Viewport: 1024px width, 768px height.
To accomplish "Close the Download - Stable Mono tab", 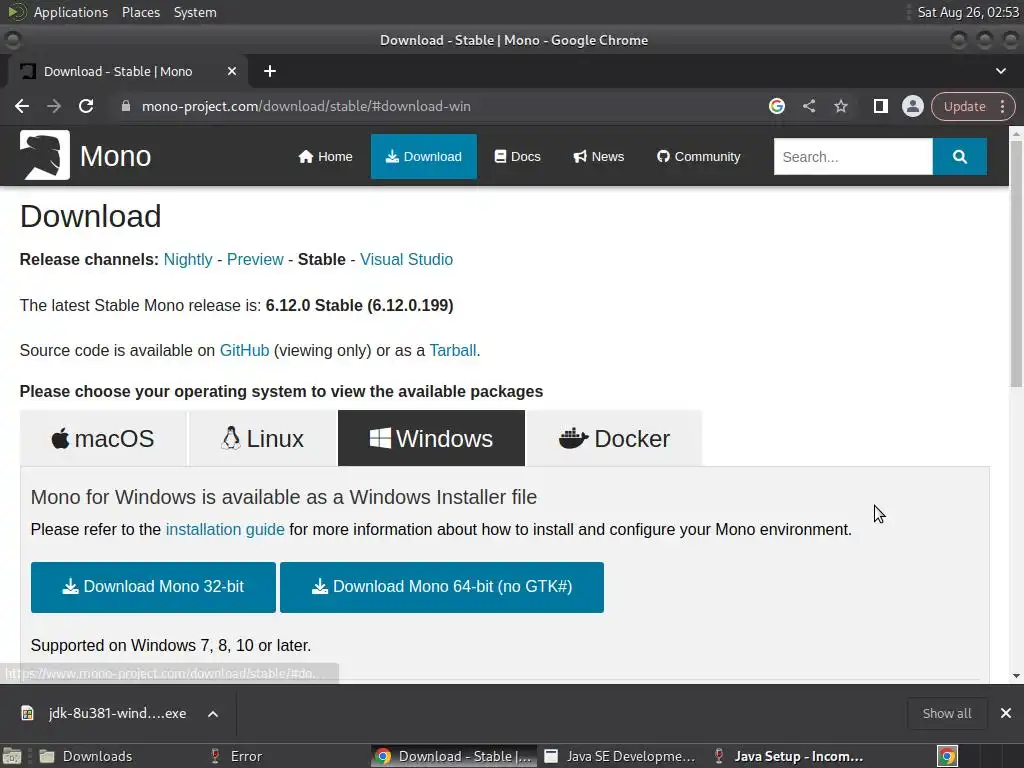I will coord(232,71).
